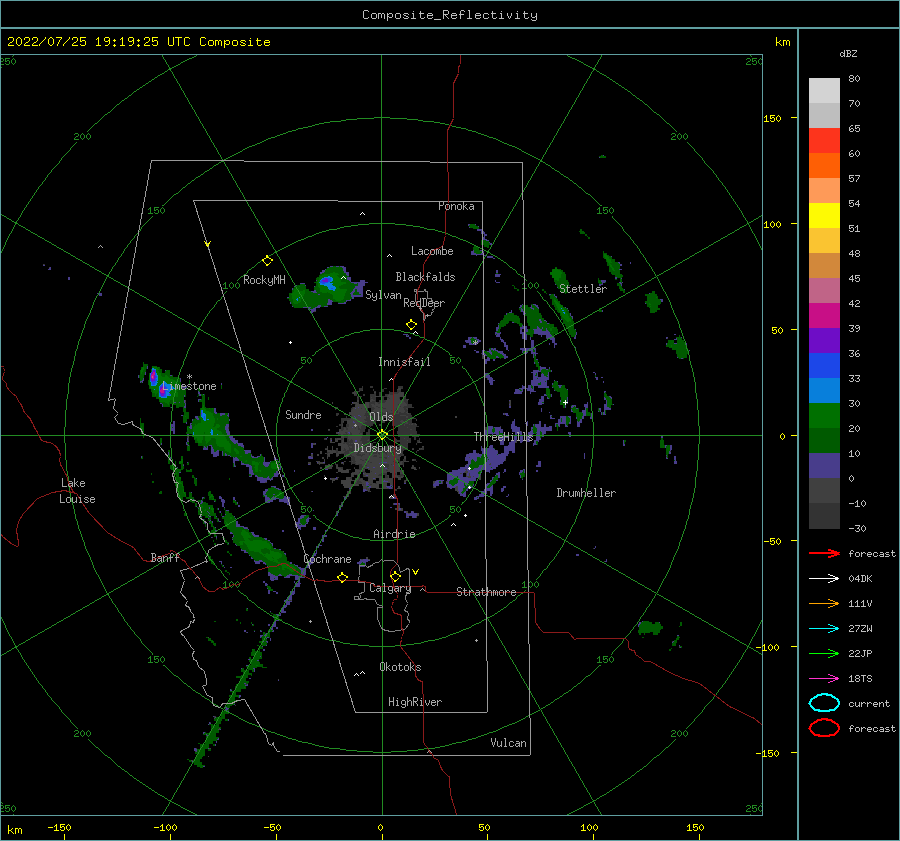Viewport: 900px width, 841px height.
Task: Click the Limestone location label
Action: (x=189, y=386)
